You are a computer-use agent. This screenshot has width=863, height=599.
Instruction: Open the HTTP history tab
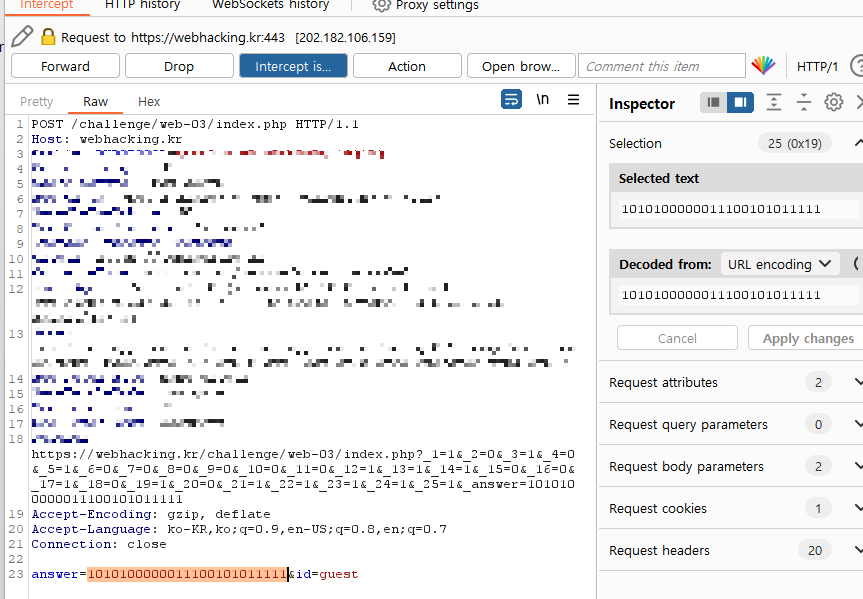point(143,5)
